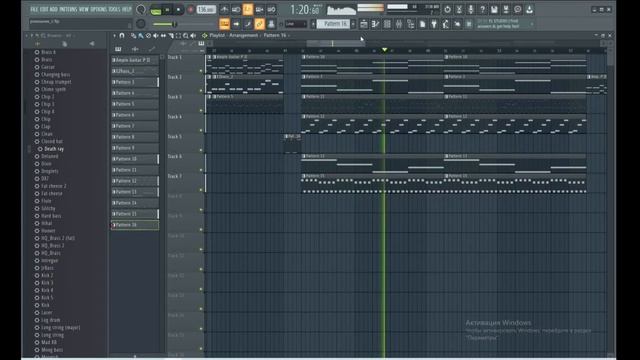This screenshot has height=360, width=640.
Task: Toggle the metronome icon
Action: (x=224, y=9)
